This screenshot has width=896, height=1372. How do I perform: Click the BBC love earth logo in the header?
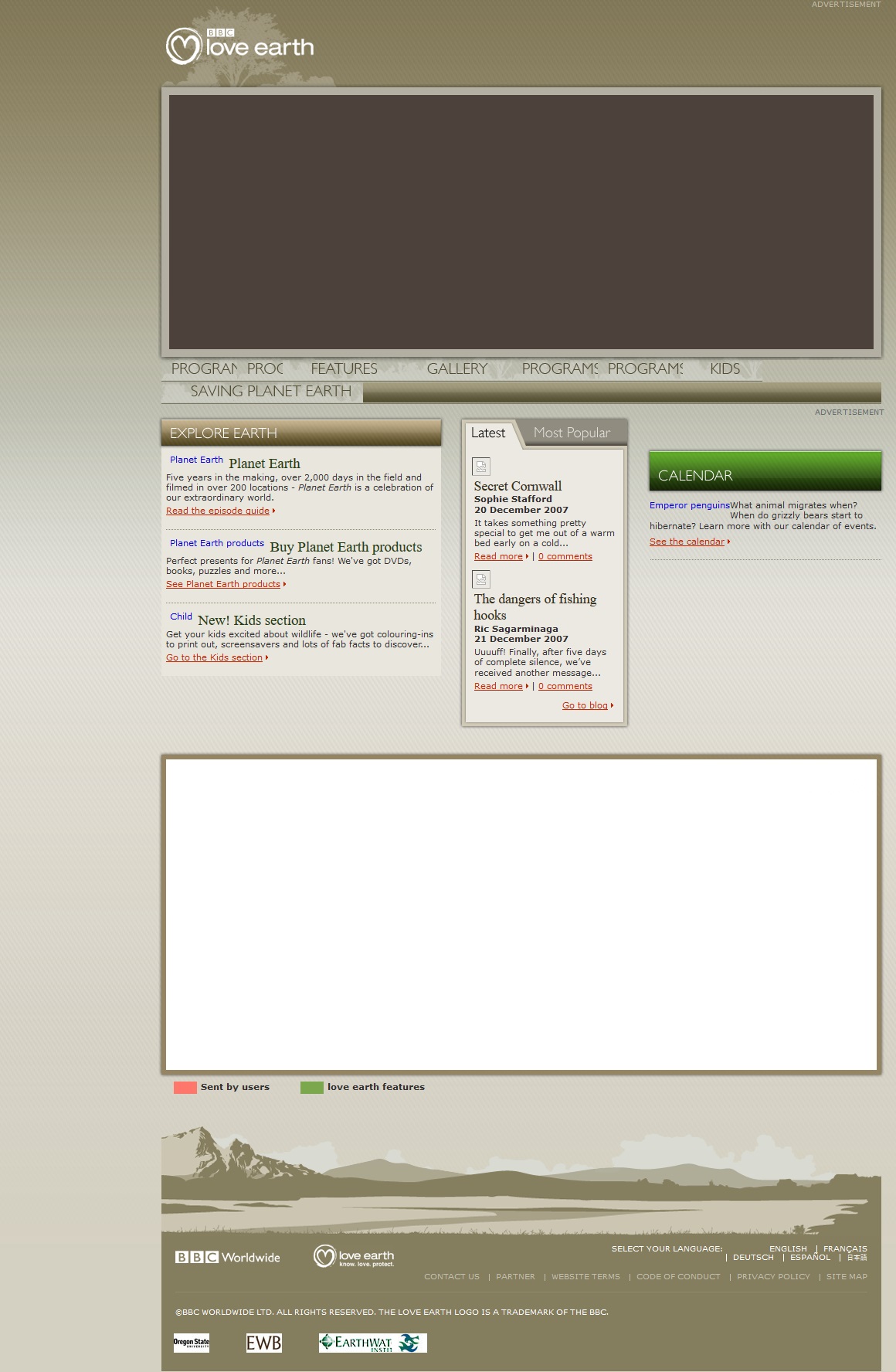pos(240,46)
